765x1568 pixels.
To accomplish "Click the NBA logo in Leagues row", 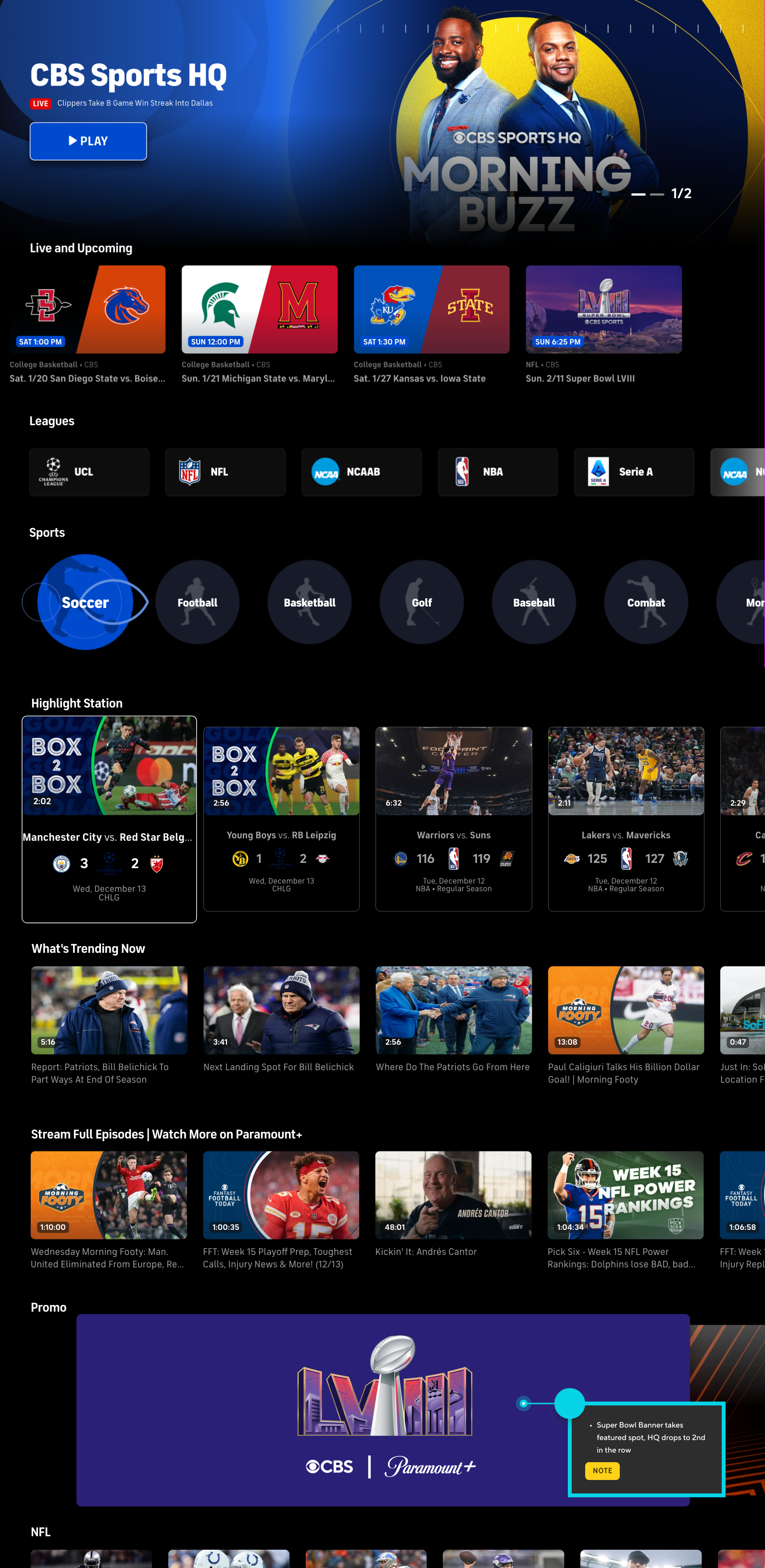I will tap(462, 472).
